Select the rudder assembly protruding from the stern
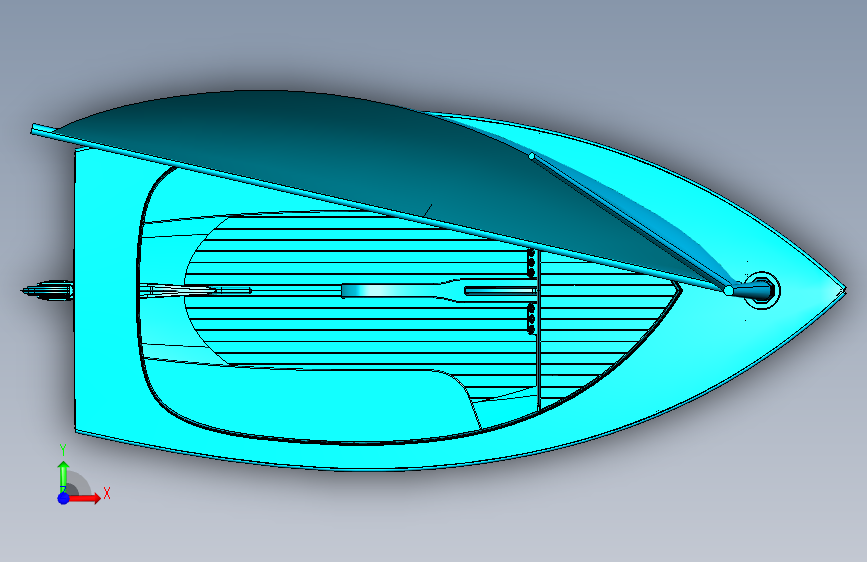This screenshot has height=562, width=867. pos(49,290)
